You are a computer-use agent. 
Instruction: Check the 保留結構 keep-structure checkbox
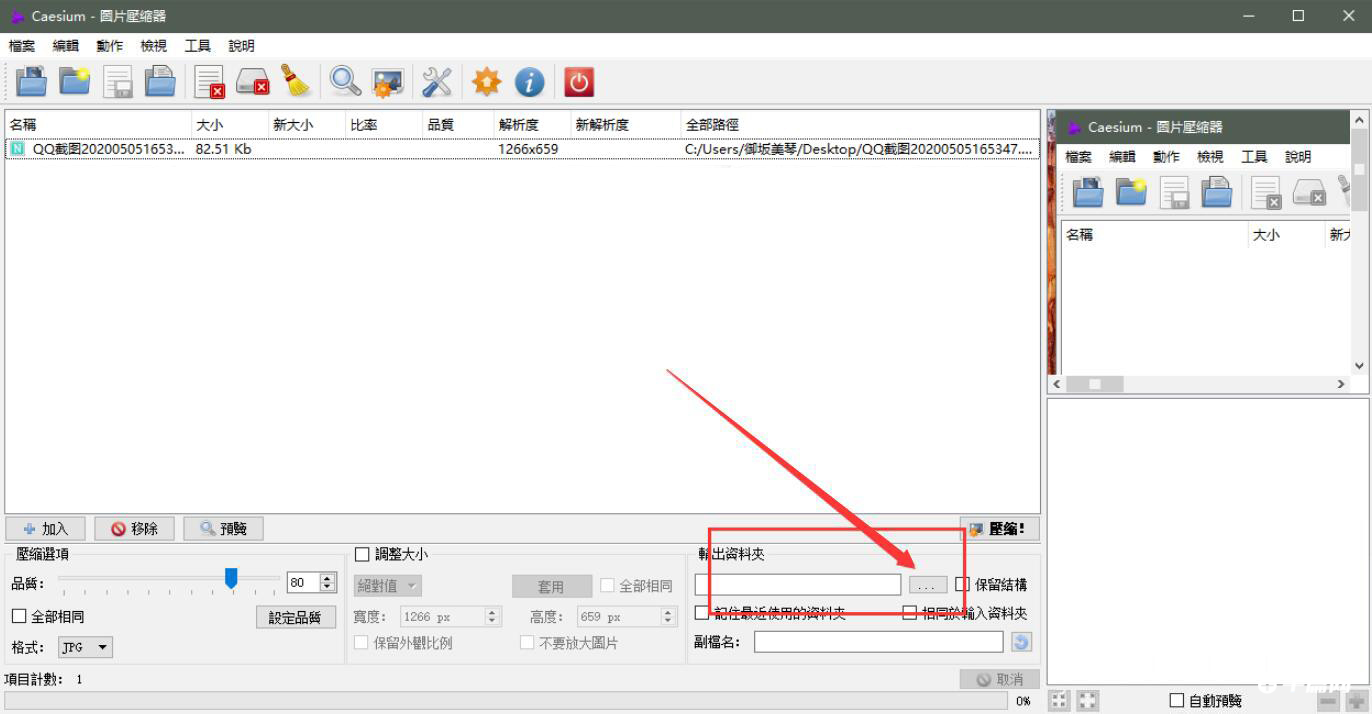[961, 585]
